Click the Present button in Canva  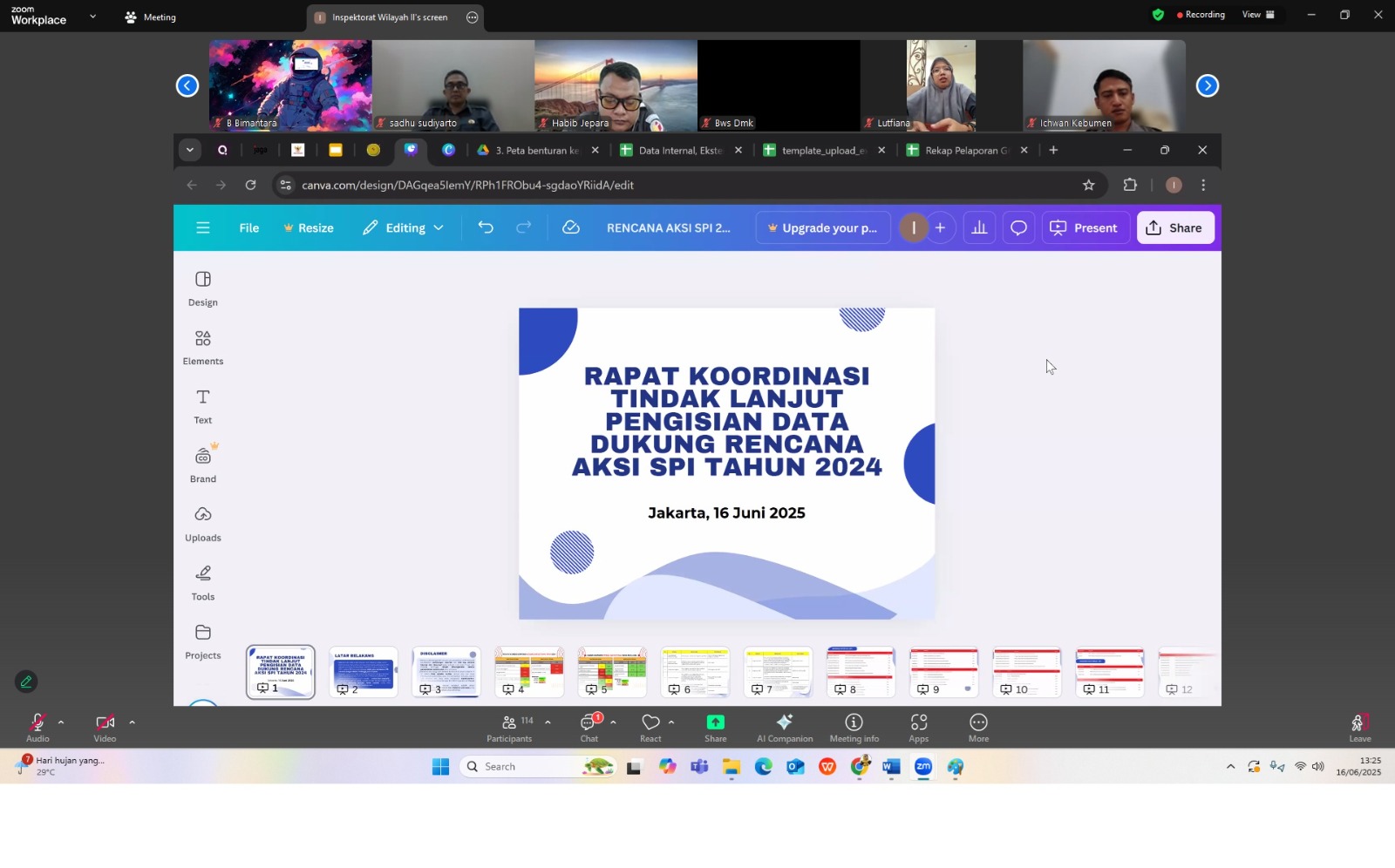point(1085,227)
